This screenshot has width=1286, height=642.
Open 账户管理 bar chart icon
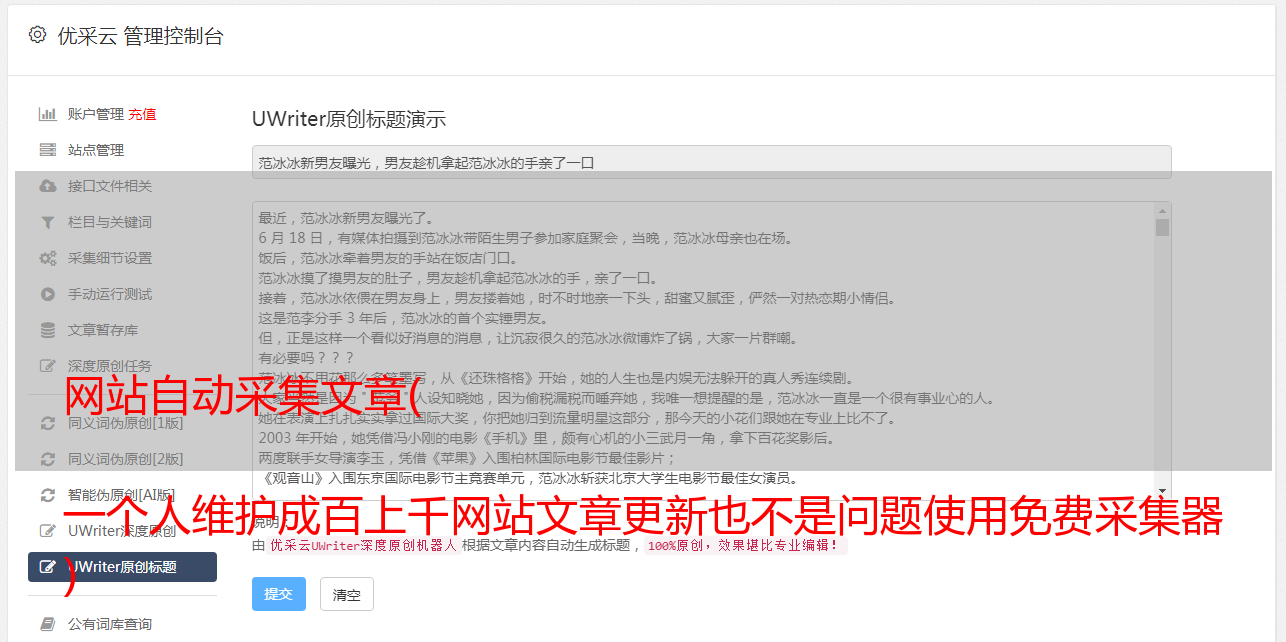pyautogui.click(x=47, y=114)
